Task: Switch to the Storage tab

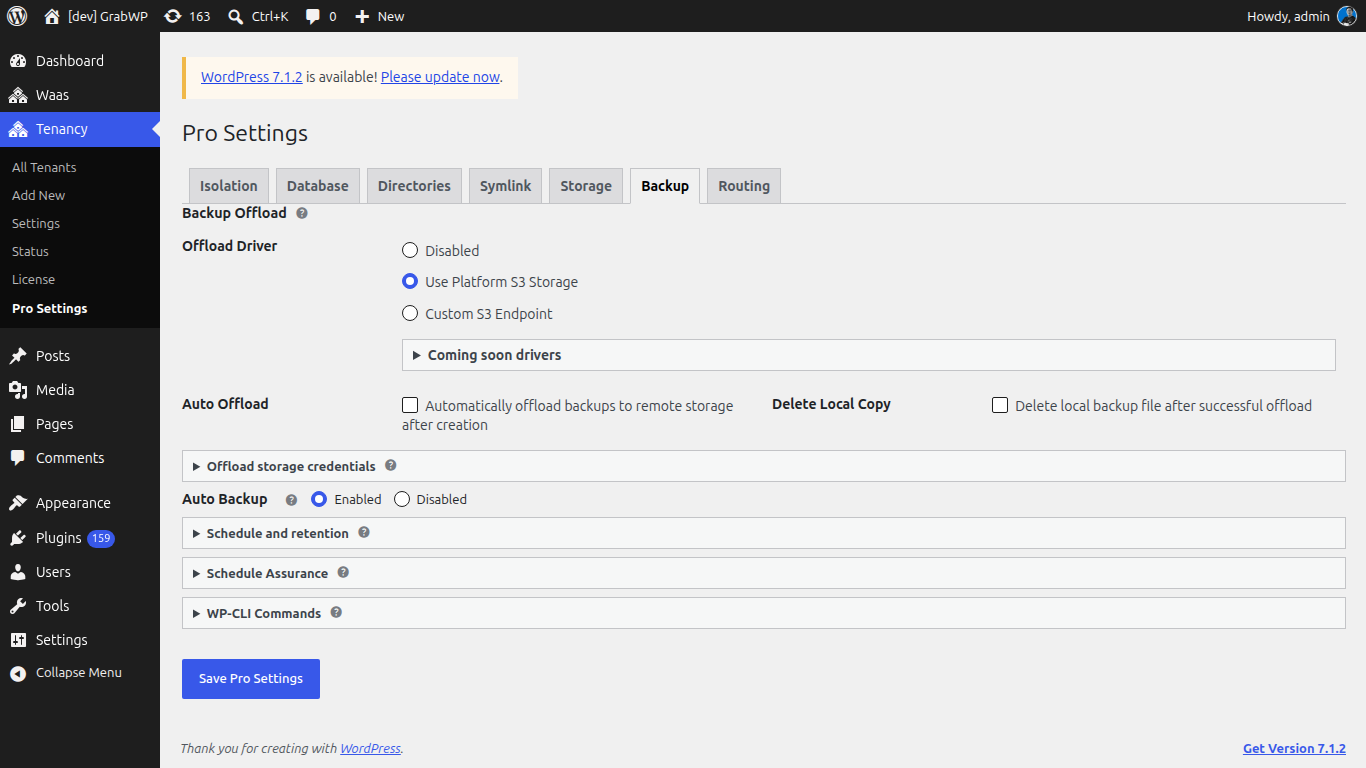Action: (x=586, y=186)
